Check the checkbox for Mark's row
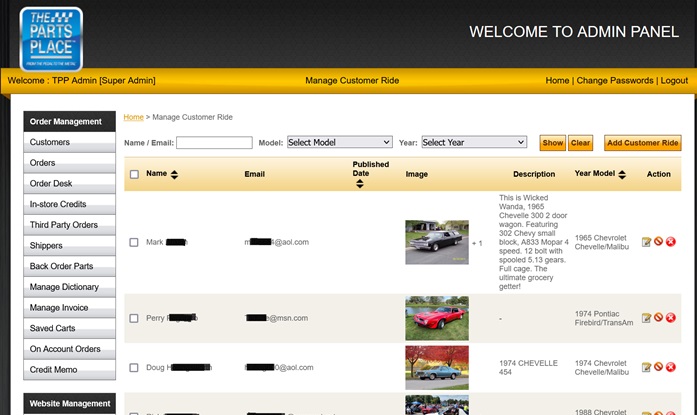This screenshot has height=415, width=697. (134, 242)
